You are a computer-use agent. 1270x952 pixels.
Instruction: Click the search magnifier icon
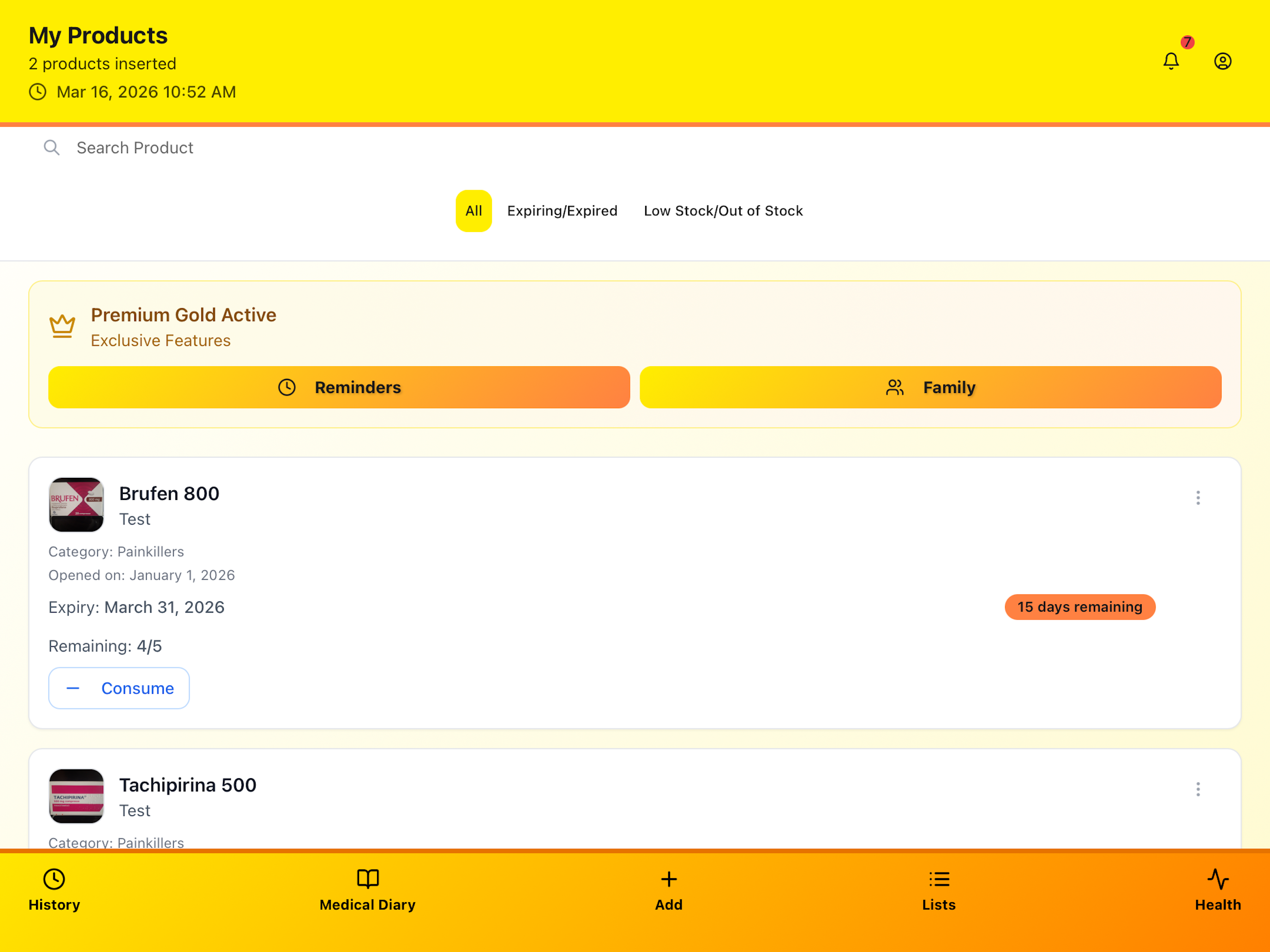tap(52, 148)
